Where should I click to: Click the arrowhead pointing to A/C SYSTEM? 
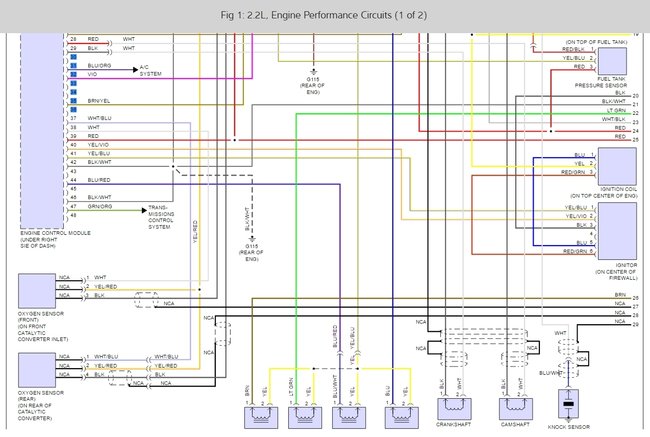[x=135, y=70]
